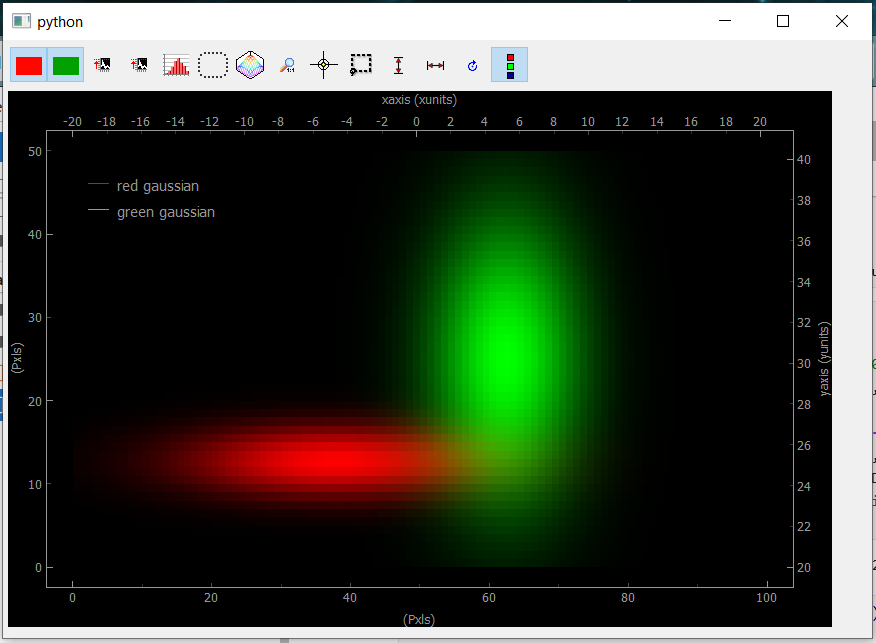Image resolution: width=876 pixels, height=643 pixels.
Task: Click the zoom 1:1 magnifier icon
Action: (287, 65)
